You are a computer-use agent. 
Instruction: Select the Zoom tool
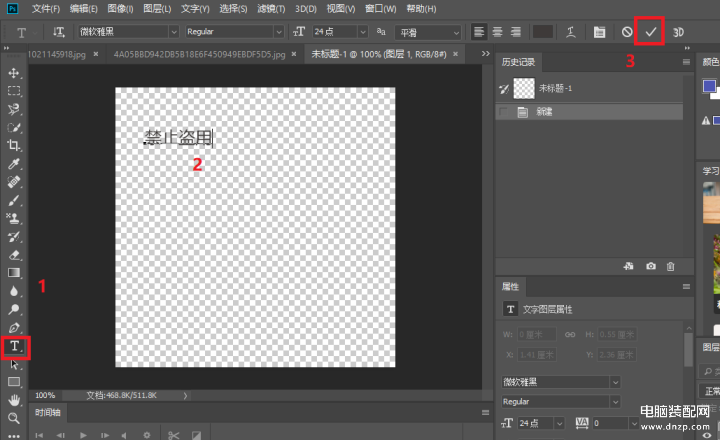14,418
